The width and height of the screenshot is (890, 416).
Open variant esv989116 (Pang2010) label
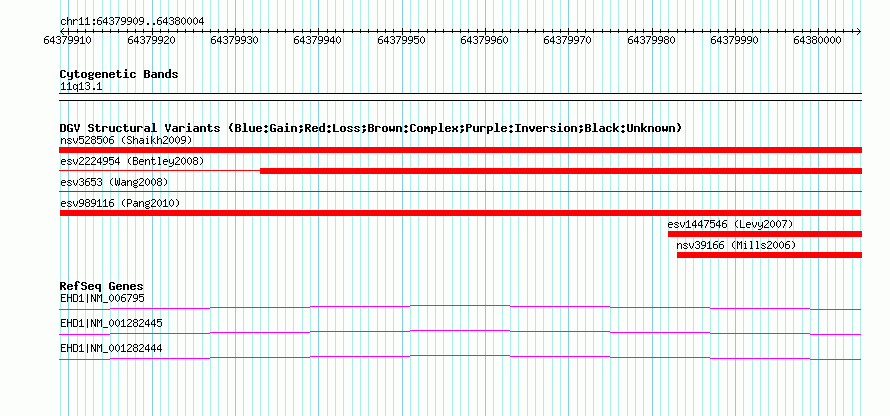(120, 203)
